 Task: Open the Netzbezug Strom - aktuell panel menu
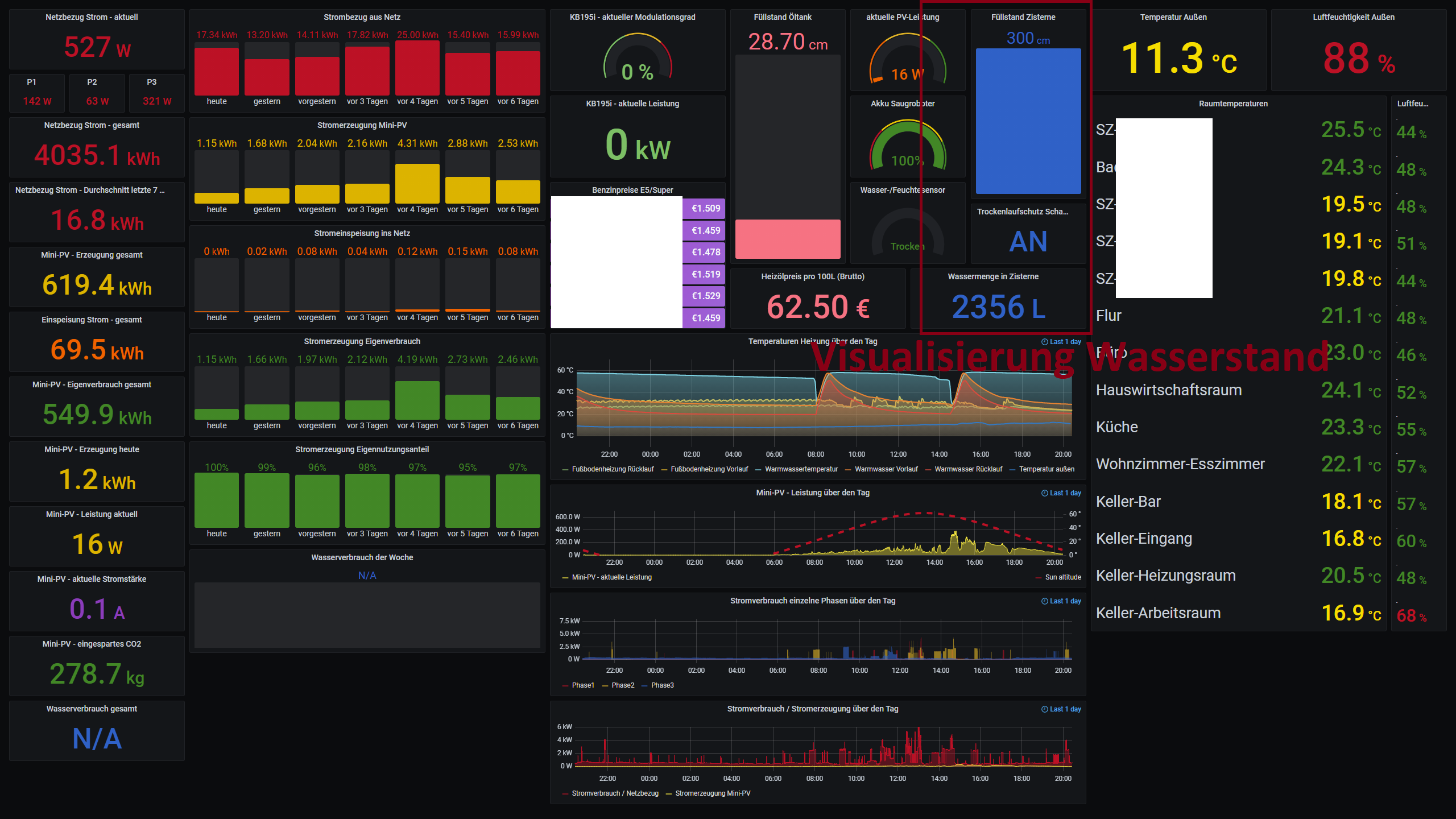(92, 18)
